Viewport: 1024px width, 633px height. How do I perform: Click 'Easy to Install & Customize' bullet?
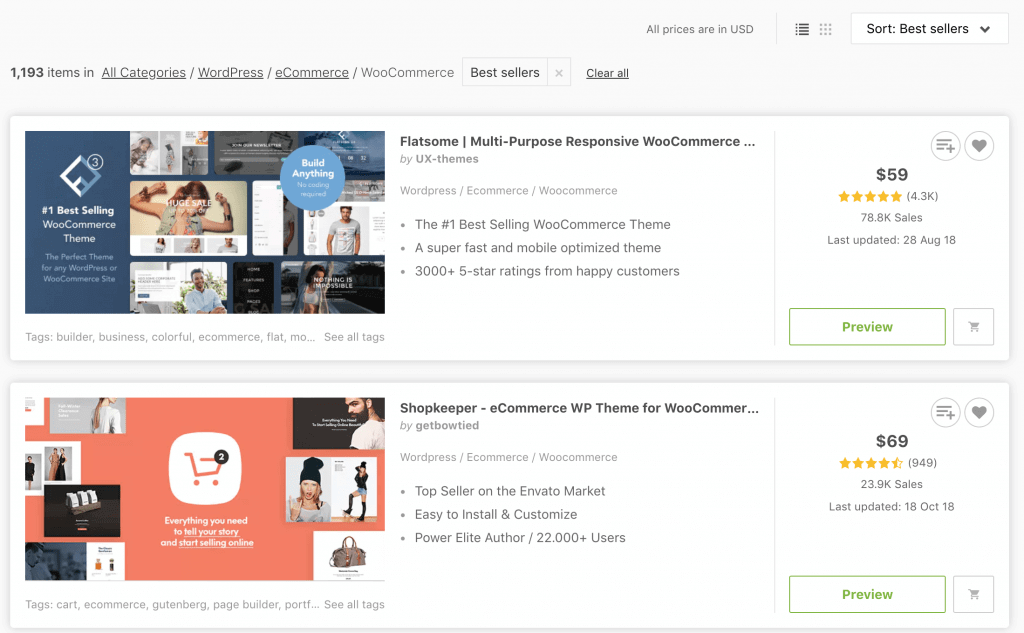(x=496, y=514)
